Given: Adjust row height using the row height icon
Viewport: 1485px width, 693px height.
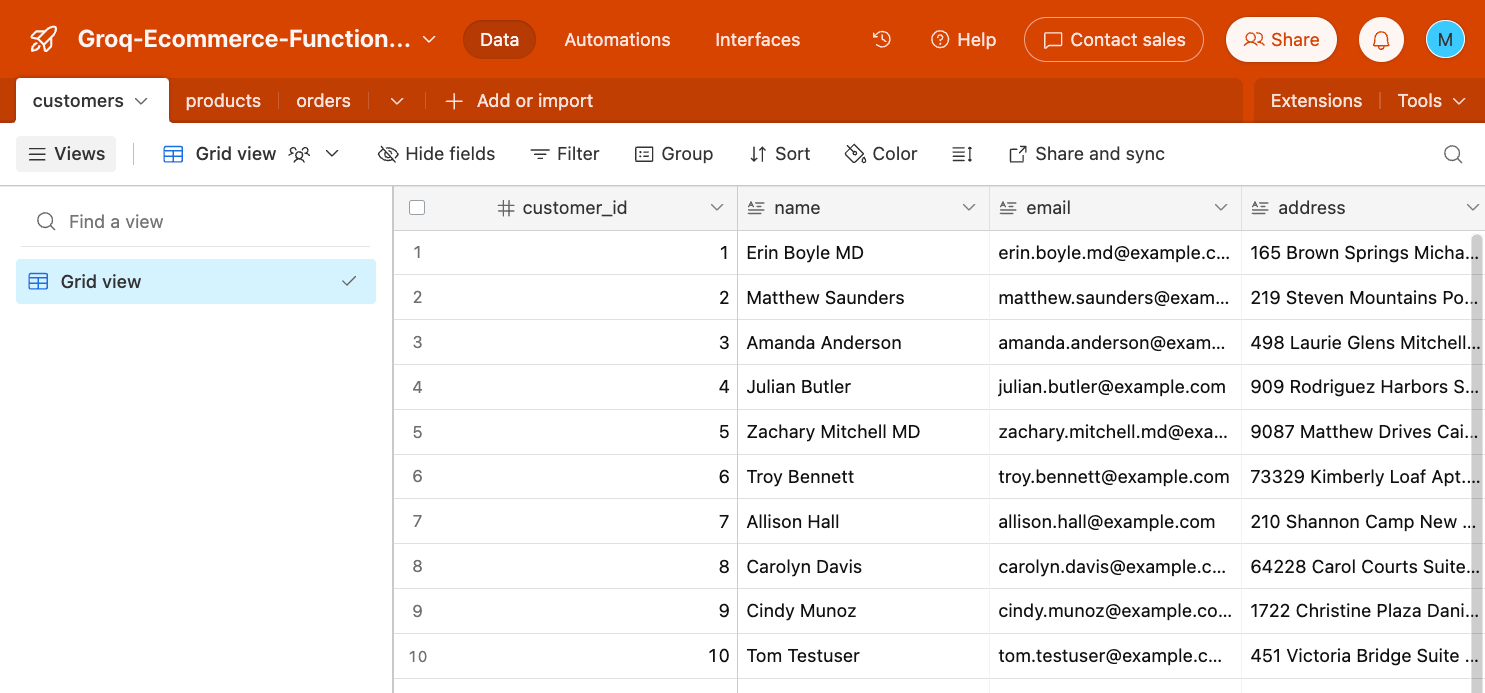Looking at the screenshot, I should 961,154.
